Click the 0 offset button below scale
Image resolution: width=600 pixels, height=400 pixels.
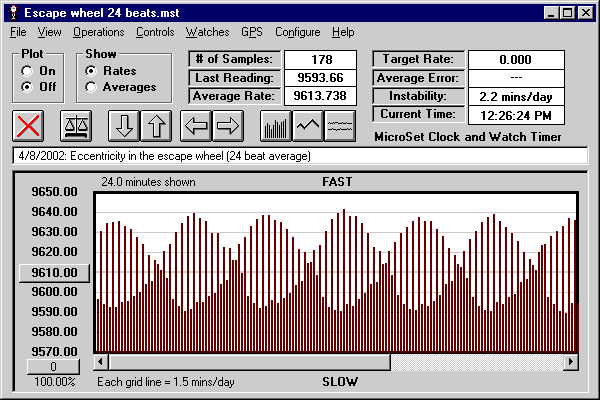click(54, 367)
